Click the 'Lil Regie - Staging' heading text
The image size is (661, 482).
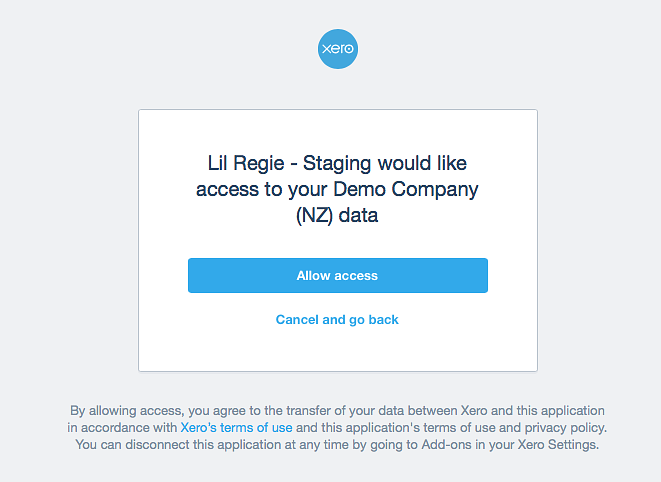coord(289,164)
